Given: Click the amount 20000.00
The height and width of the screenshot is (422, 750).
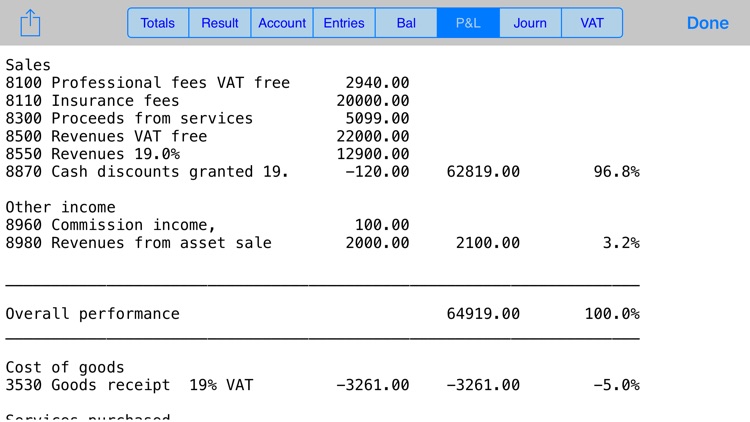Looking at the screenshot, I should pyautogui.click(x=373, y=101).
